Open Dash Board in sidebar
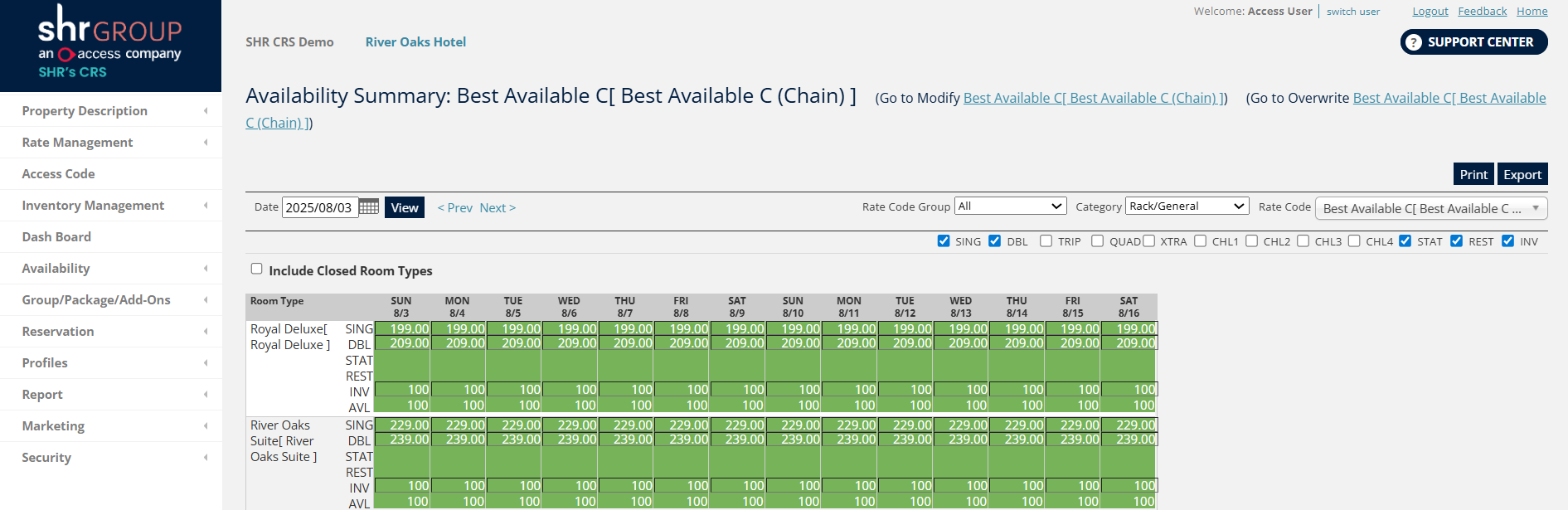Screen dimensions: 1568x510 [x=111, y=237]
